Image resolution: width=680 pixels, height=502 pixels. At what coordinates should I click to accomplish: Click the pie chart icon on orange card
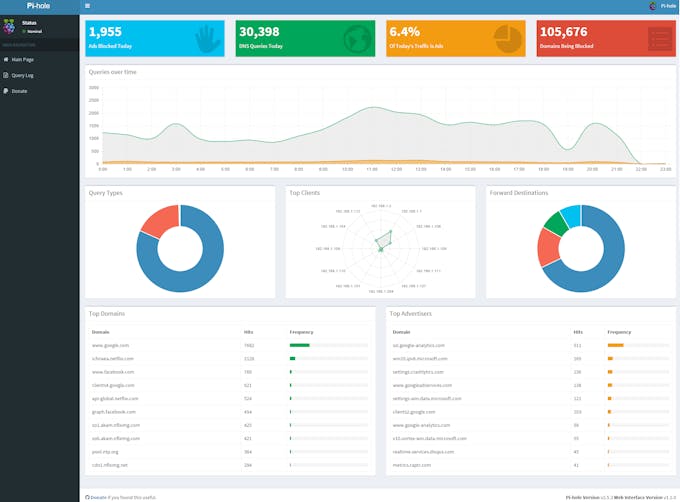[x=508, y=39]
